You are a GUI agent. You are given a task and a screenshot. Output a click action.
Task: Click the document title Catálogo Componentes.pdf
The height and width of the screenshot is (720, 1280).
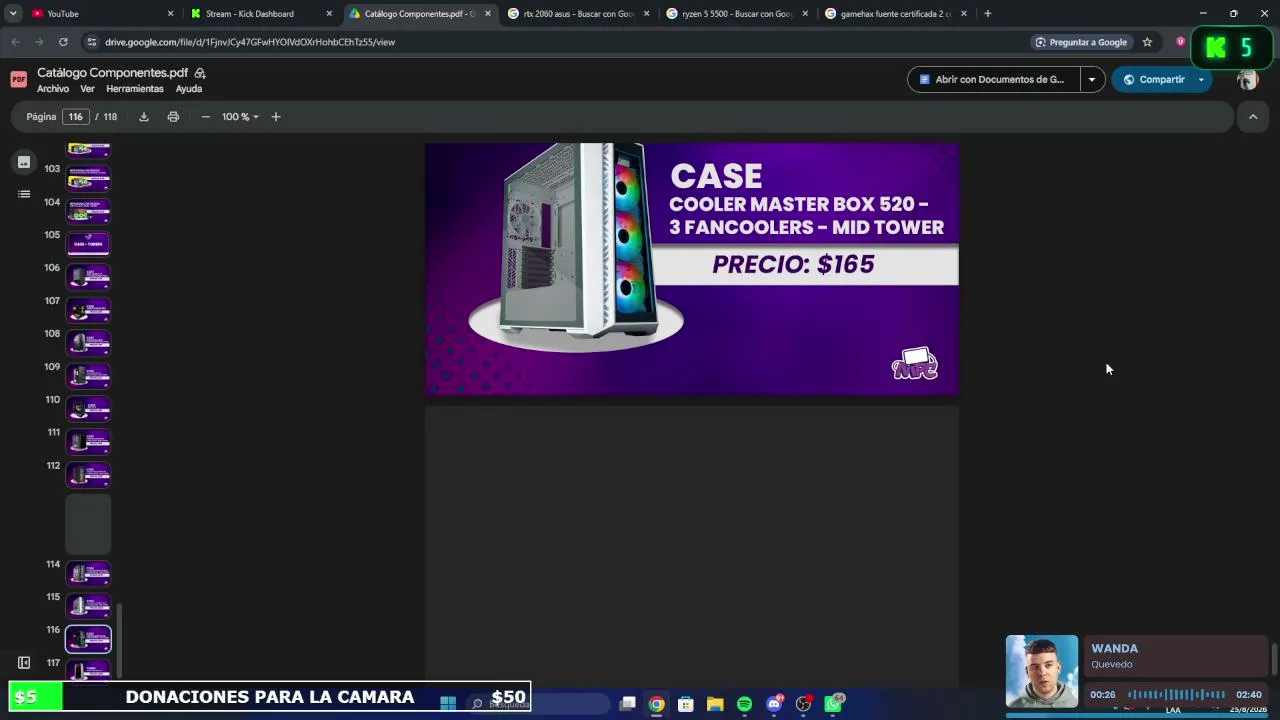click(113, 73)
